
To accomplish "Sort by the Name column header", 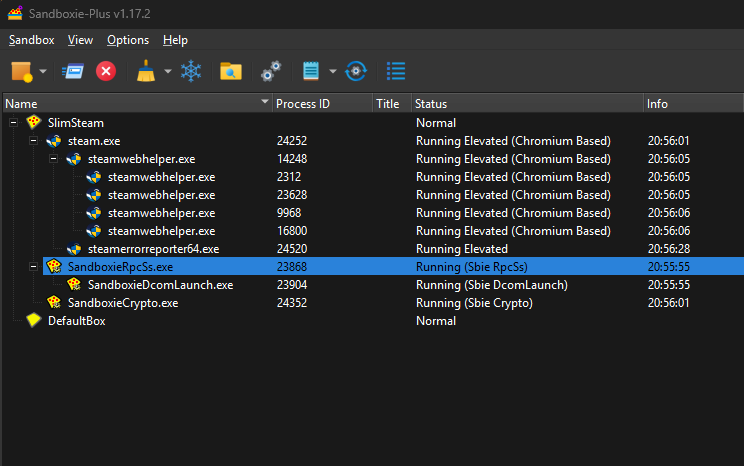I will click(x=138, y=103).
